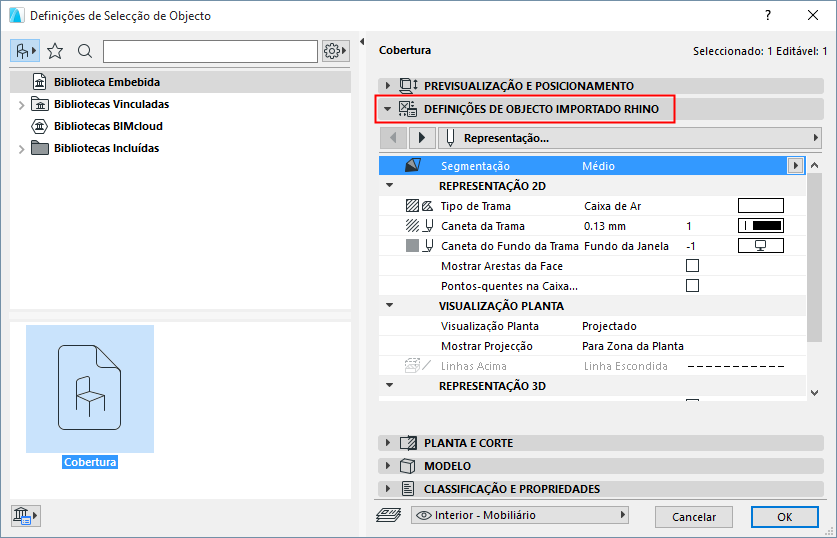The height and width of the screenshot is (538, 837).
Task: Click the Segmentação row icon
Action: (x=413, y=165)
